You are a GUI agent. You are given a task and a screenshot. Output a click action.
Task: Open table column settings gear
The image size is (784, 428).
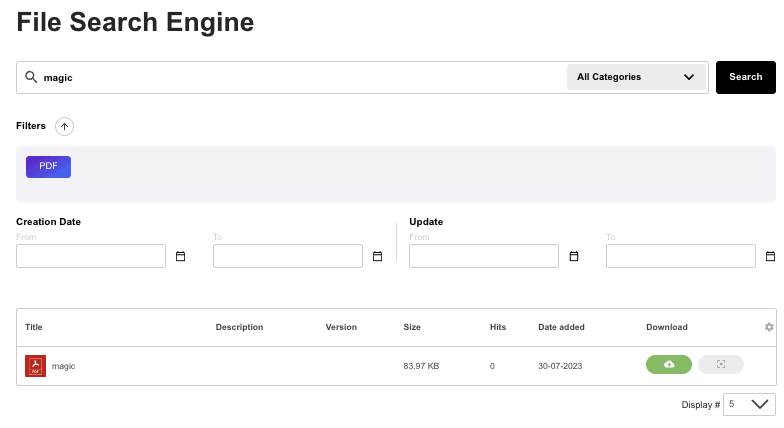click(769, 327)
